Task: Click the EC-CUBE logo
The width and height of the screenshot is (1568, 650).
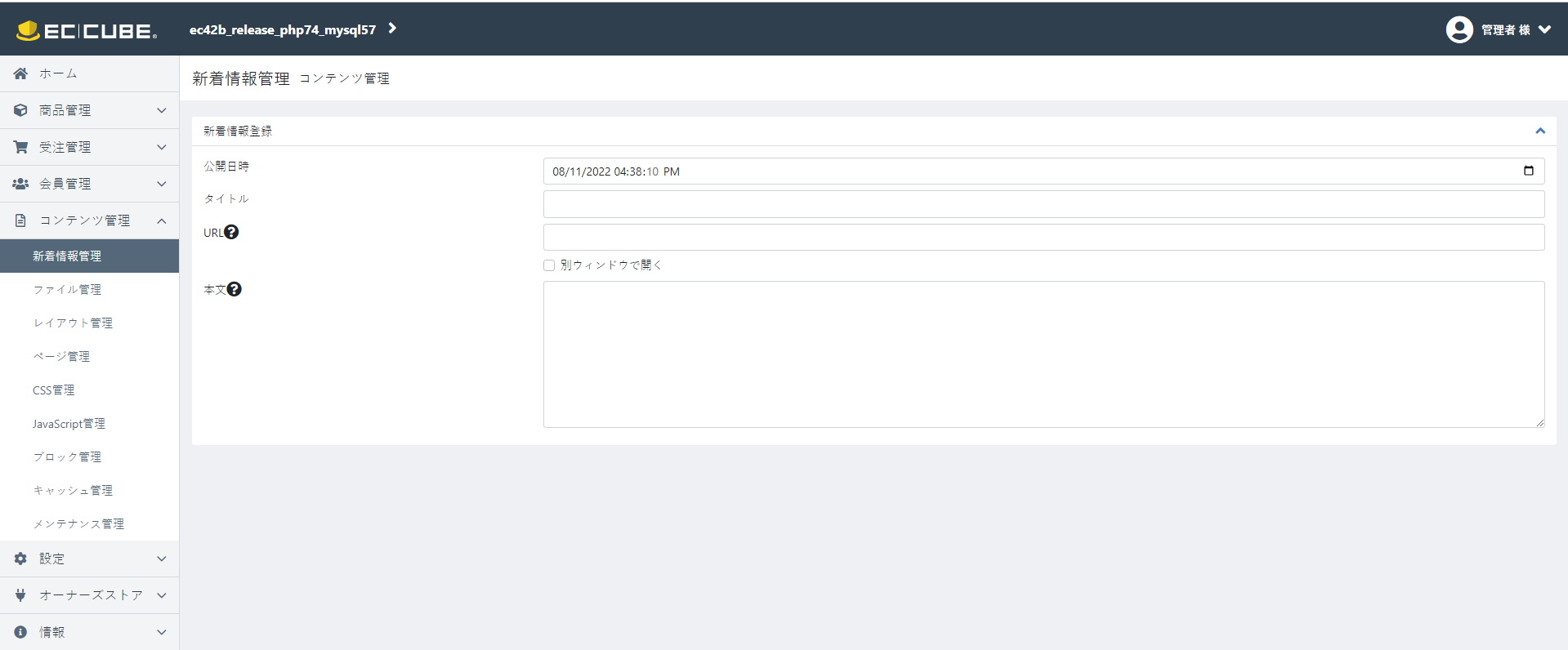Action: (x=87, y=30)
